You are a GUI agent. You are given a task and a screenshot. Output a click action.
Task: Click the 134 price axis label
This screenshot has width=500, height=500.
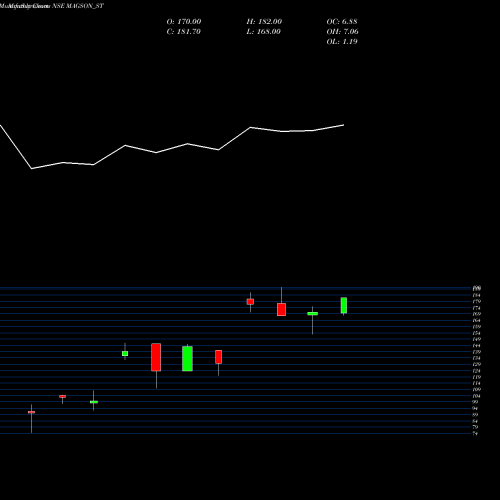click(476, 358)
